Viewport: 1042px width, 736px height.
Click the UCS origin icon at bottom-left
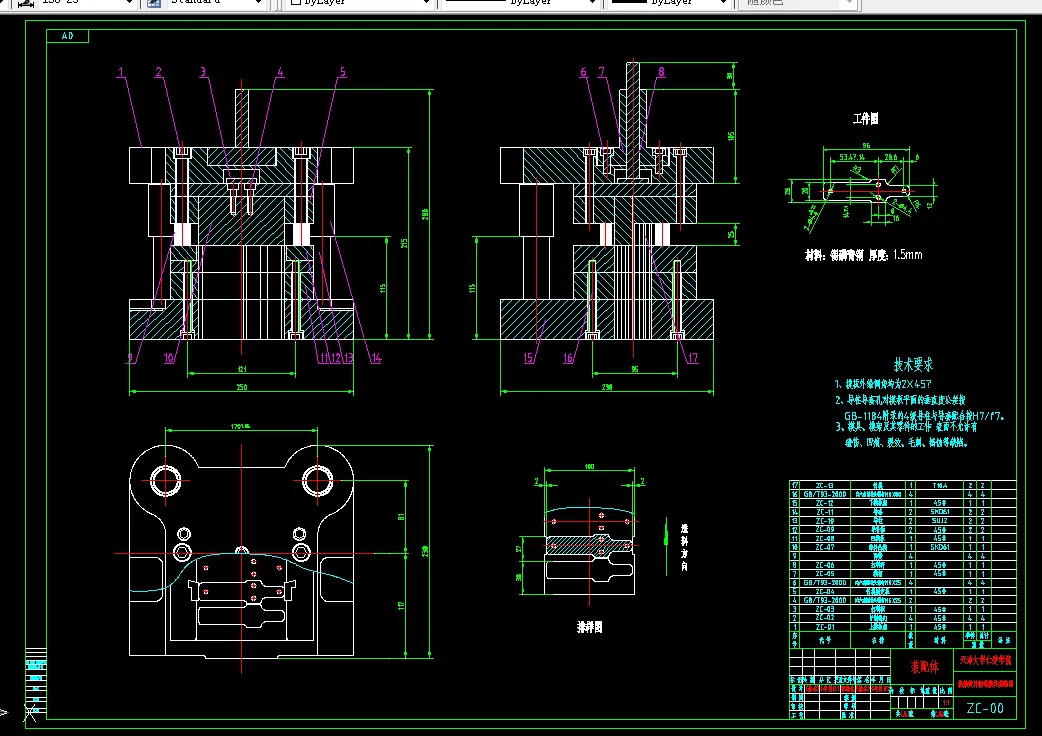28,712
